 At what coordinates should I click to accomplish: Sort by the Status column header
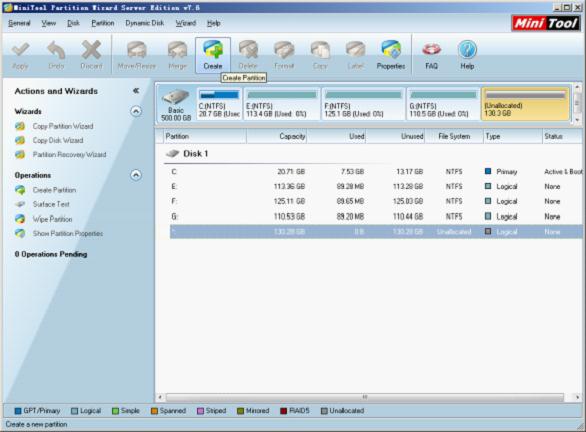562,136
